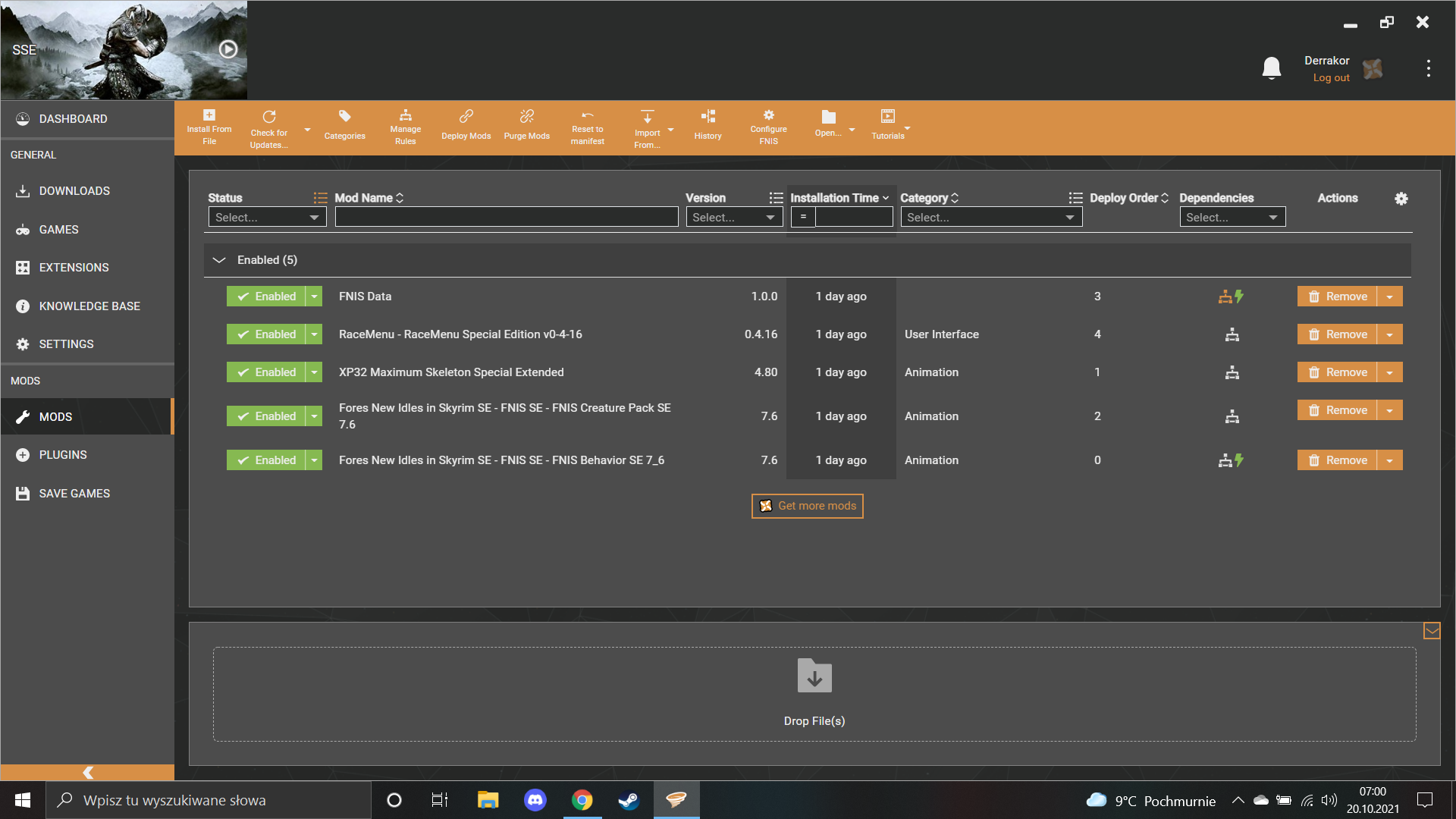Screen dimensions: 1456x819
Task: Remove RaceMenu Special Edition mod
Action: [1337, 334]
